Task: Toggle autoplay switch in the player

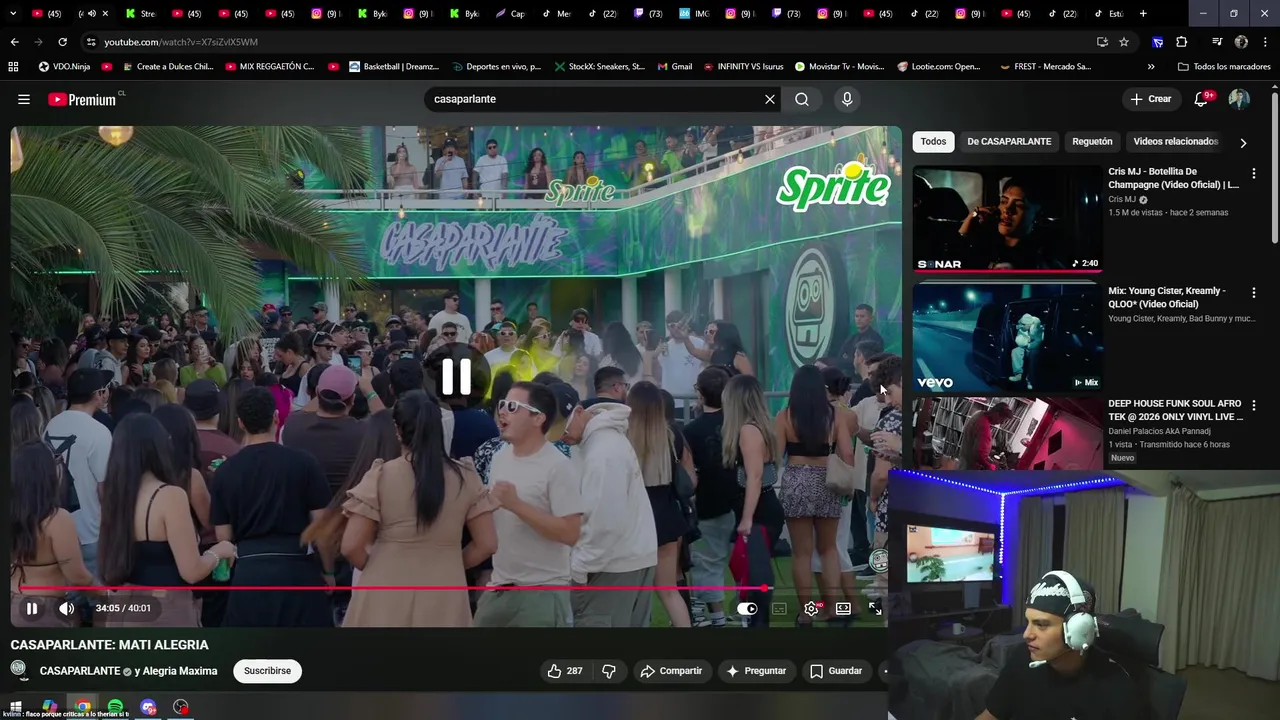Action: [747, 608]
